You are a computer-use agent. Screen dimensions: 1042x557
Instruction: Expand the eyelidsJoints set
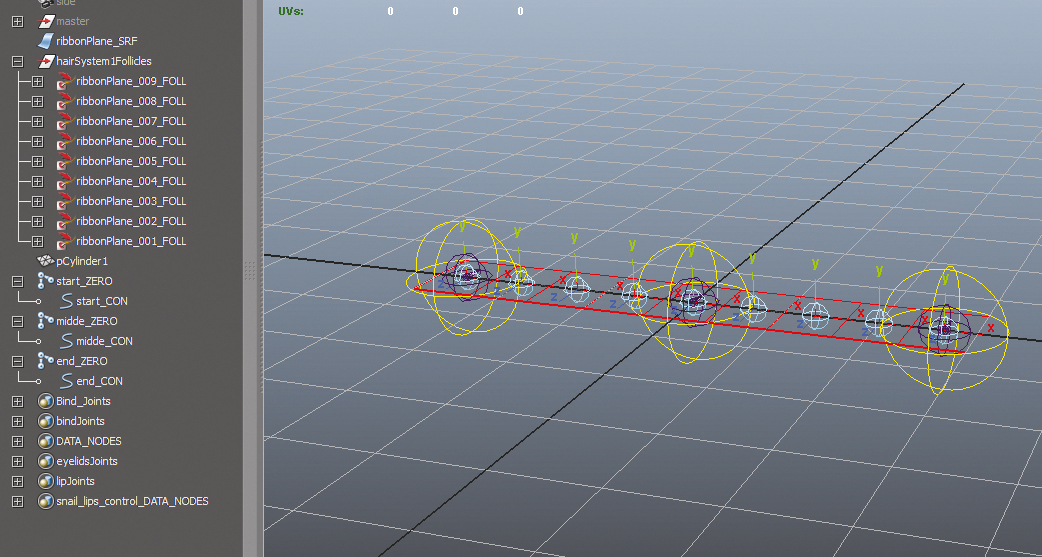coord(18,461)
